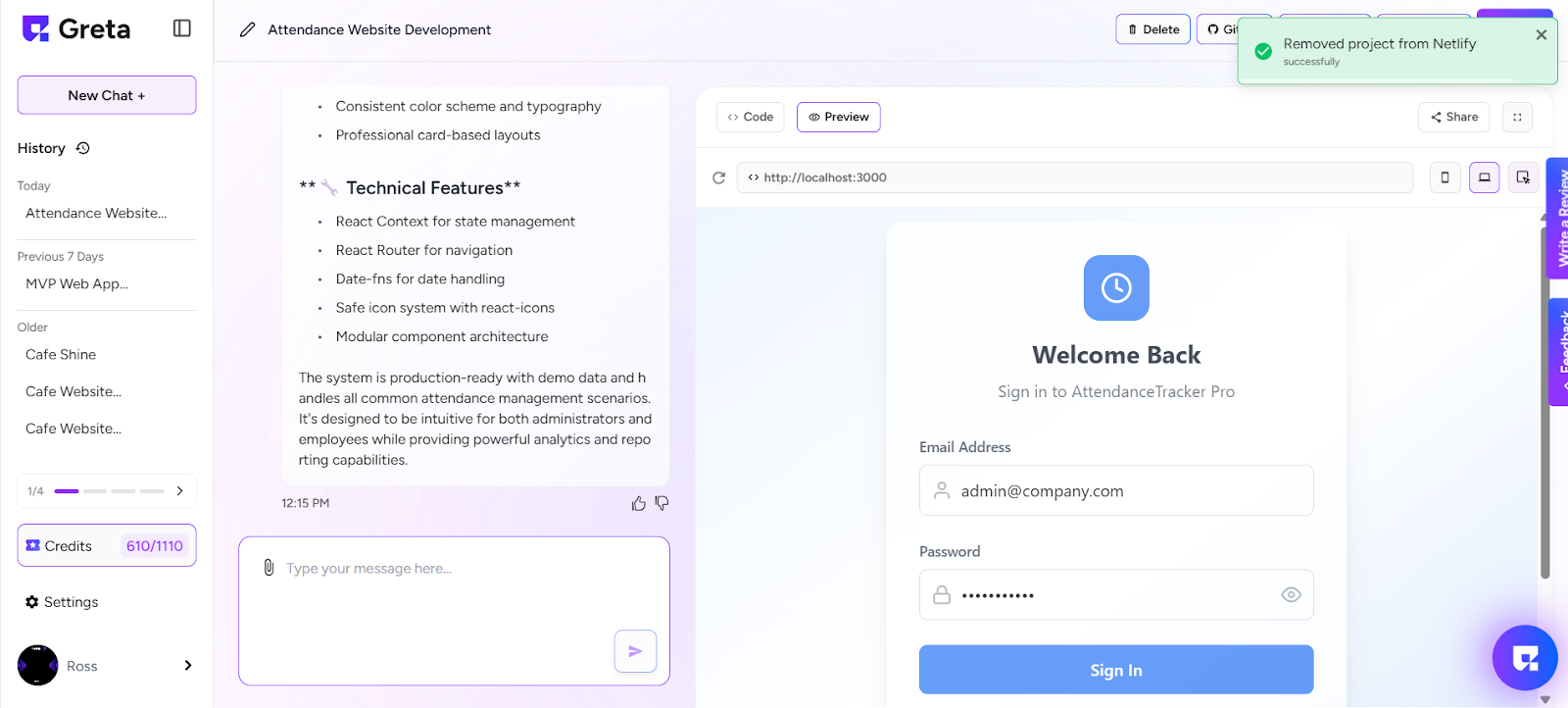This screenshot has width=1568, height=708.
Task: Open the MVP Web App chat
Action: pyautogui.click(x=77, y=283)
